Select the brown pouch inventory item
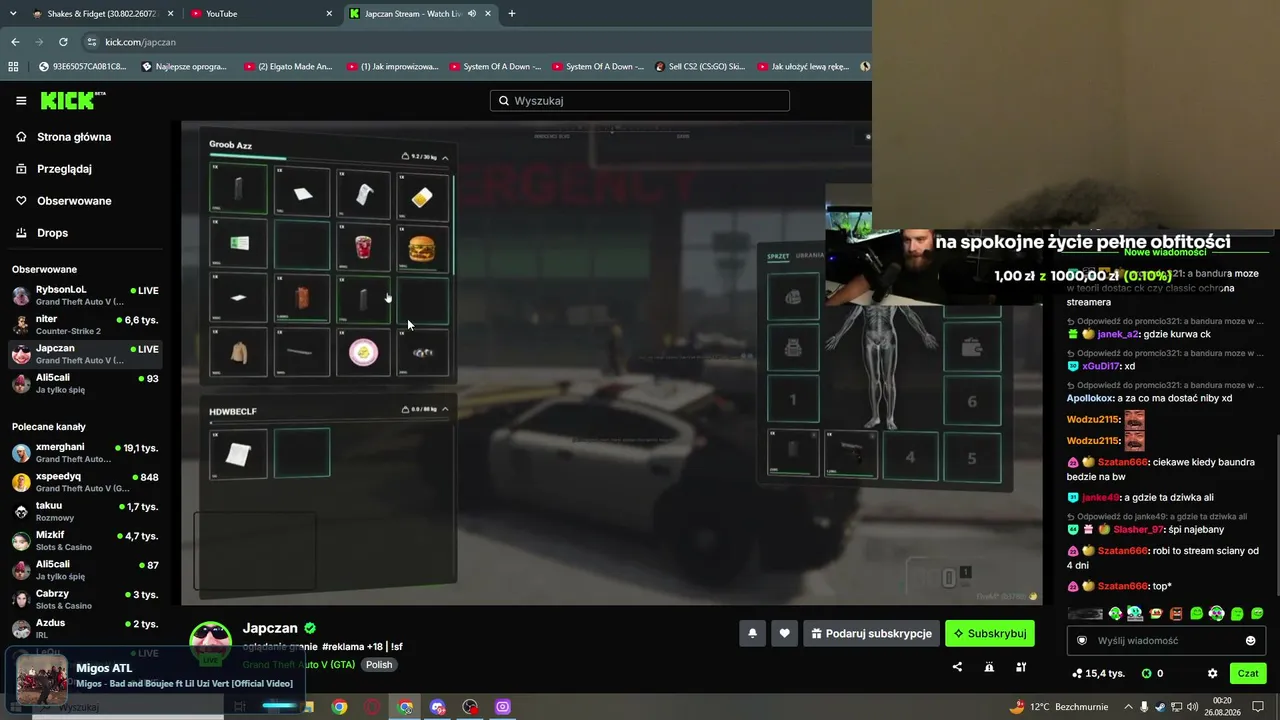 point(302,298)
